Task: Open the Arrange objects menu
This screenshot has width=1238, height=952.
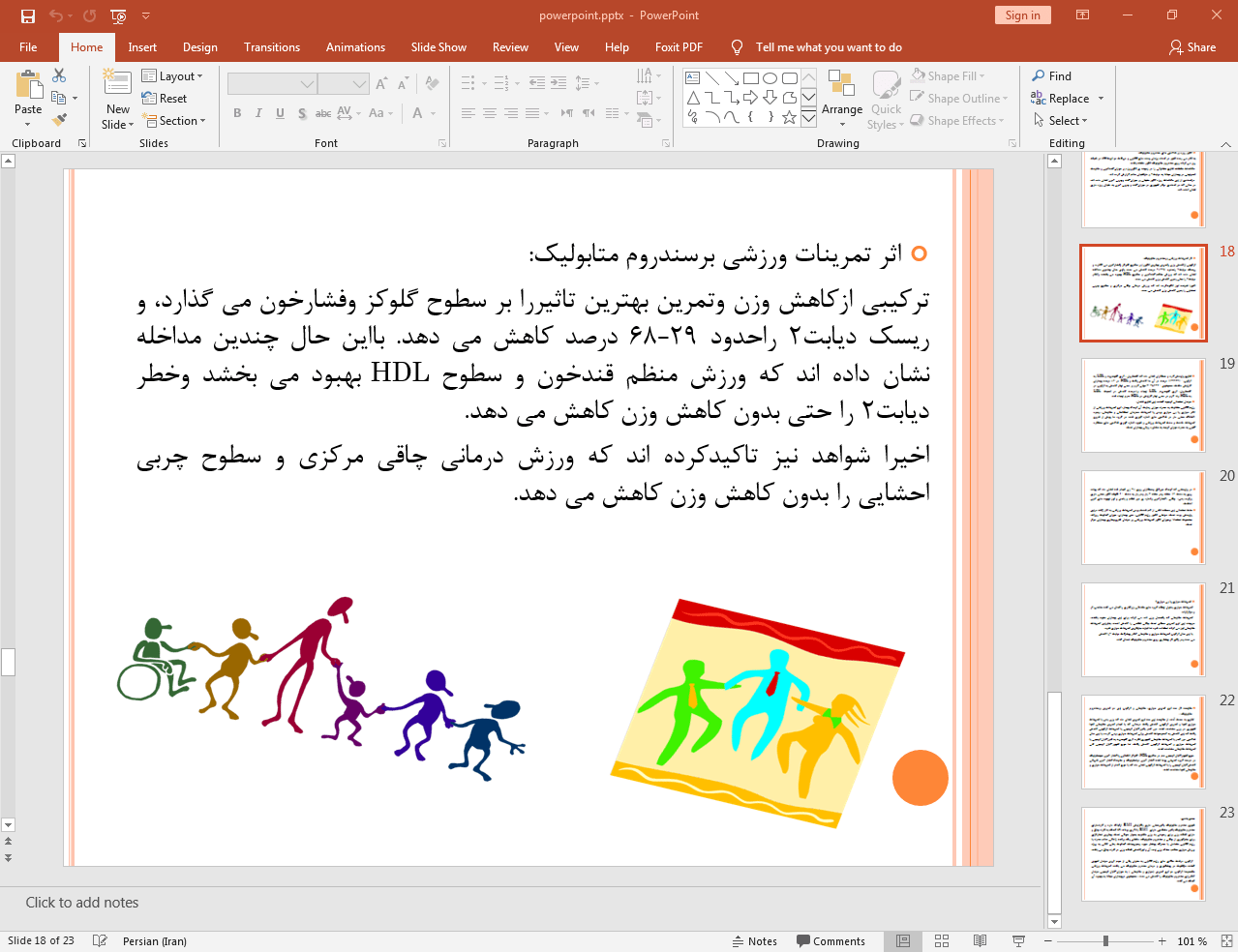Action: (x=842, y=99)
